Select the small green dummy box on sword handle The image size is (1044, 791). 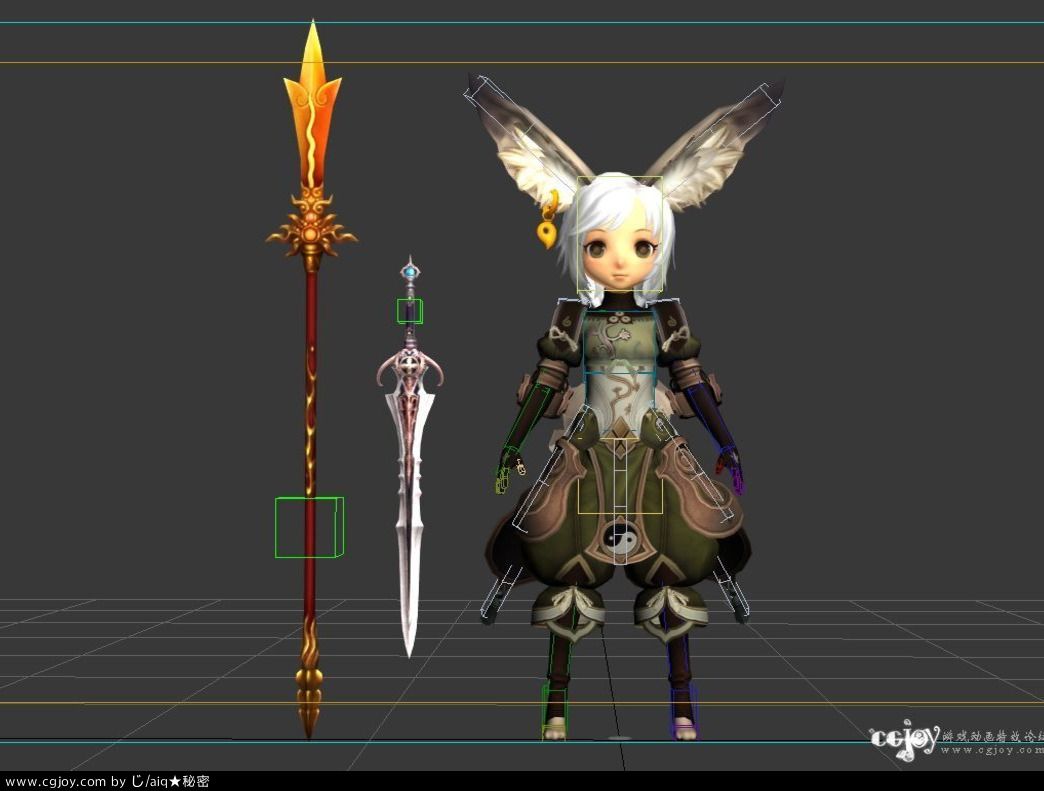[x=409, y=311]
